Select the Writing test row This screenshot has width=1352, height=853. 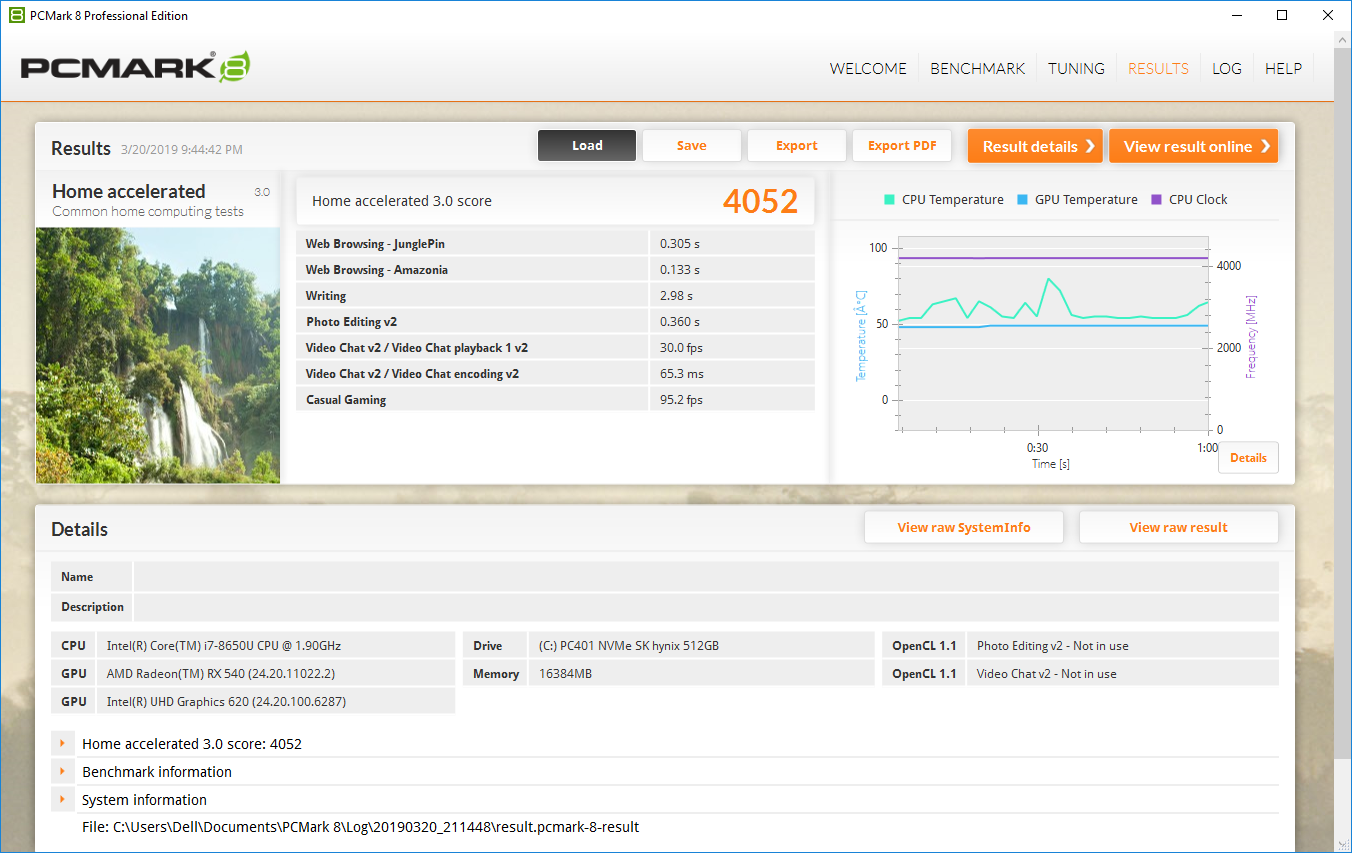555,295
